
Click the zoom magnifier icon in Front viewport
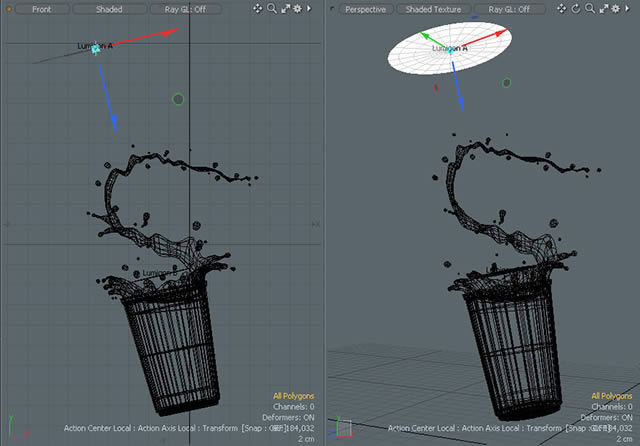pyautogui.click(x=271, y=8)
